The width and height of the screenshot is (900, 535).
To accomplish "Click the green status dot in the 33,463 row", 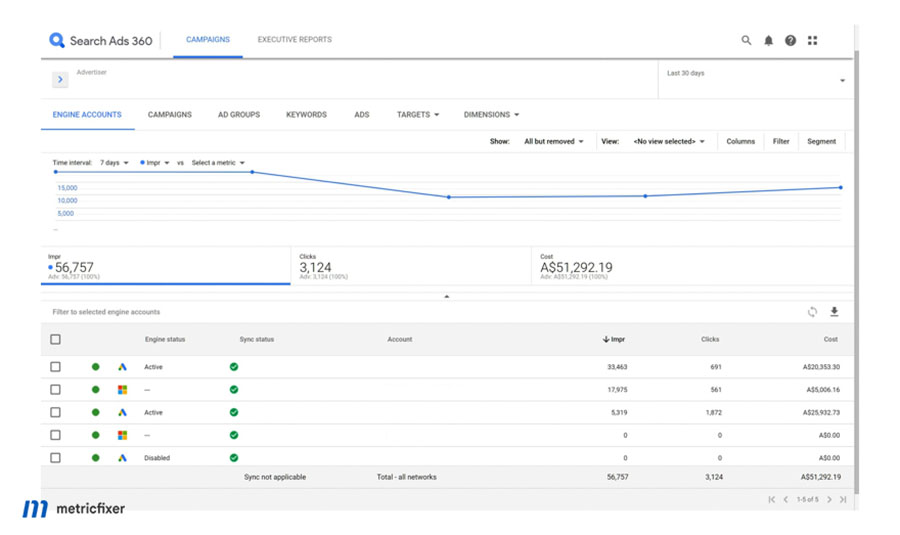I will [x=95, y=367].
